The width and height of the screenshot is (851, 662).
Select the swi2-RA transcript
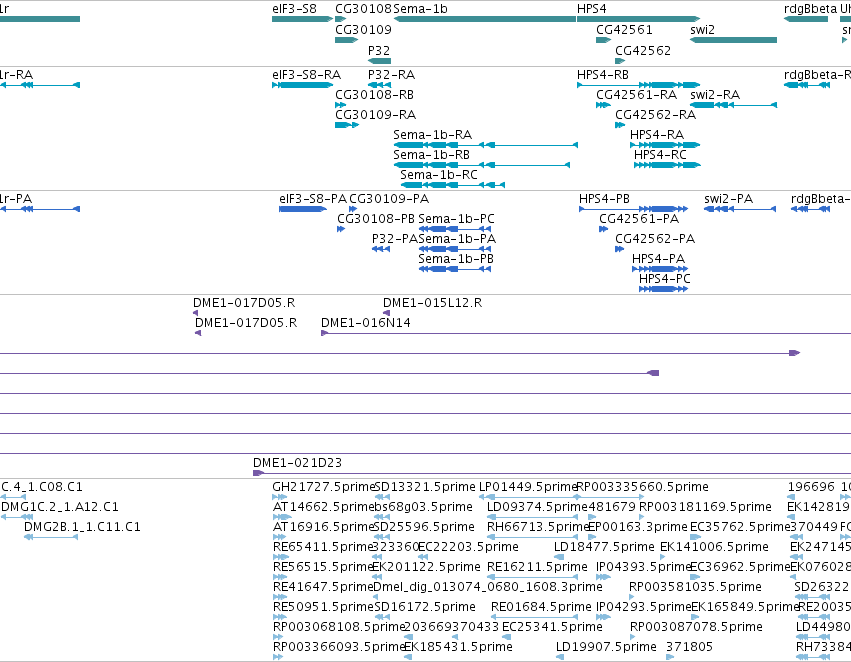[x=733, y=105]
